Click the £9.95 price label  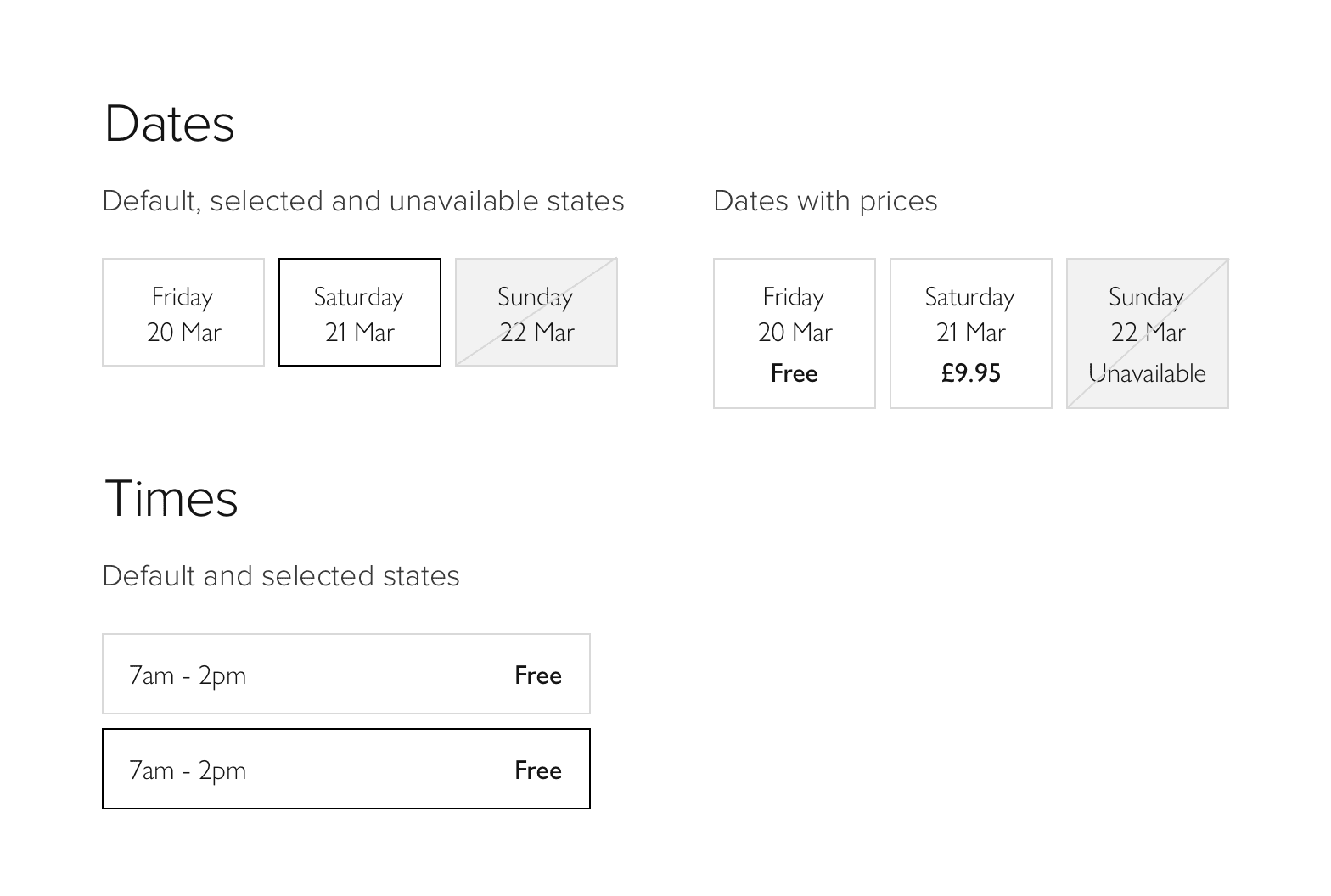[x=971, y=373]
